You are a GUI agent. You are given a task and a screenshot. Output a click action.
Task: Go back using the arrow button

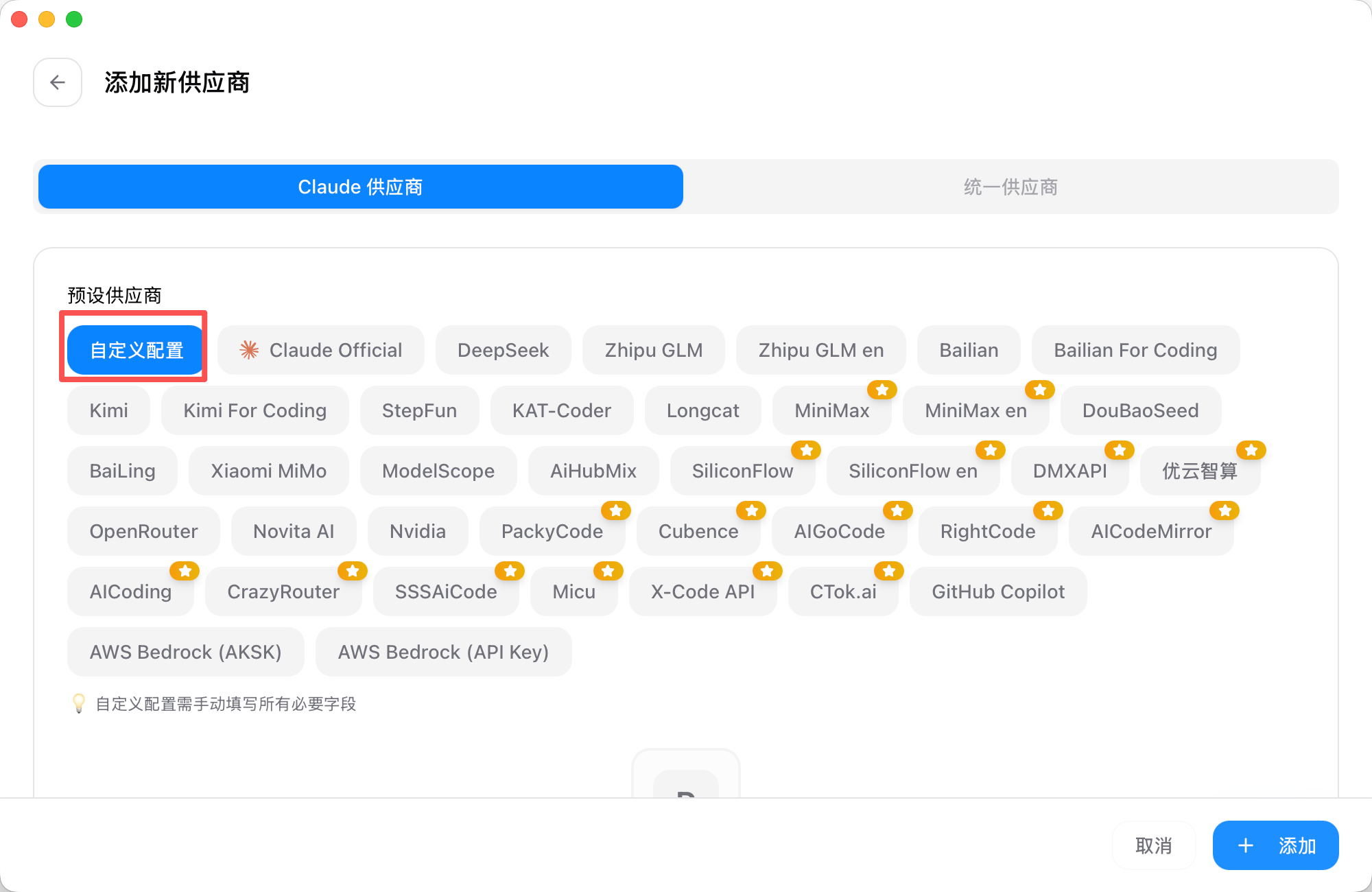pos(58,82)
